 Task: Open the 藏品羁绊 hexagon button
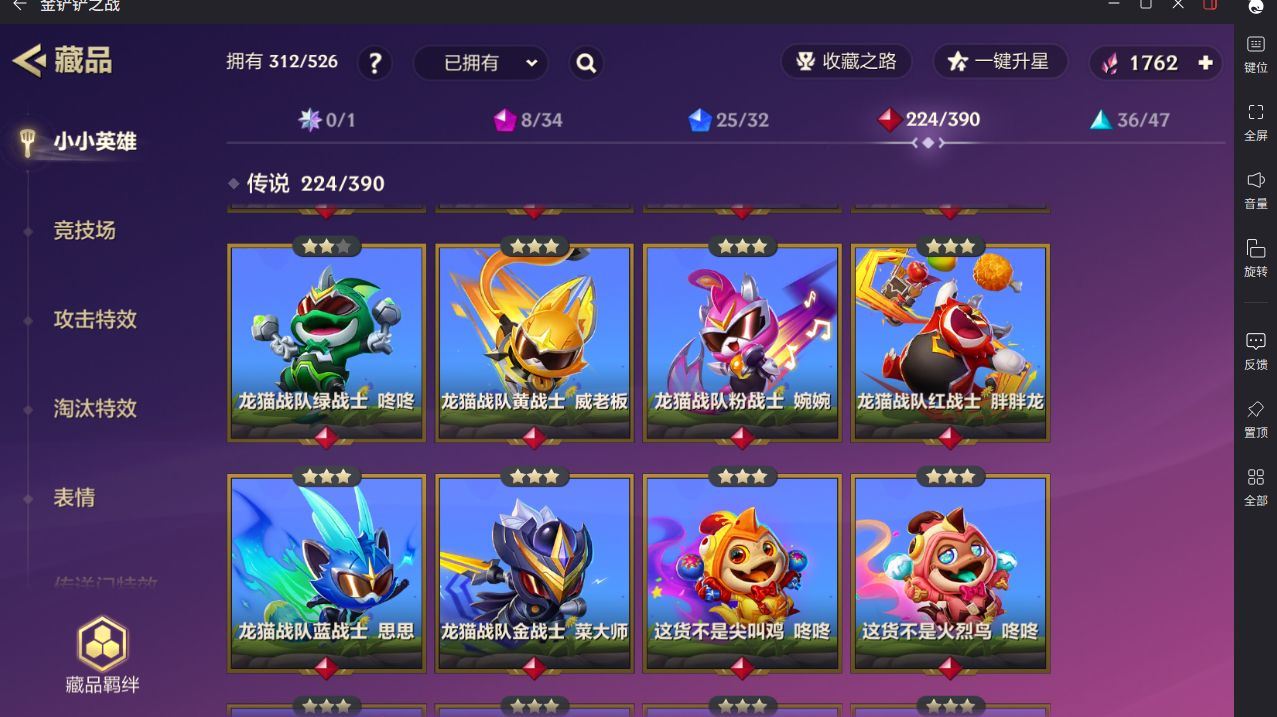102,655
